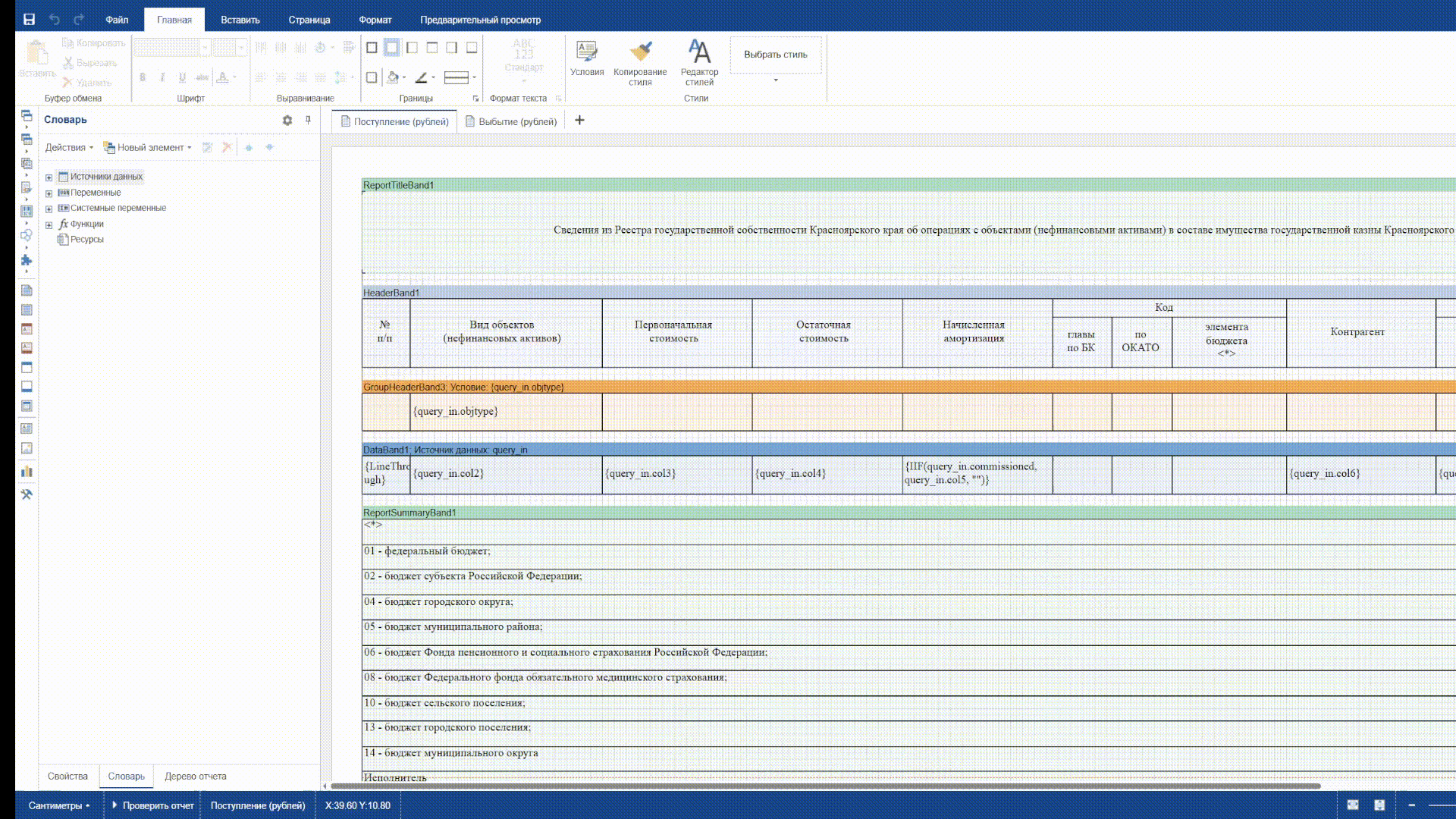Toggle the right border
The height and width of the screenshot is (819, 1456).
(x=452, y=48)
